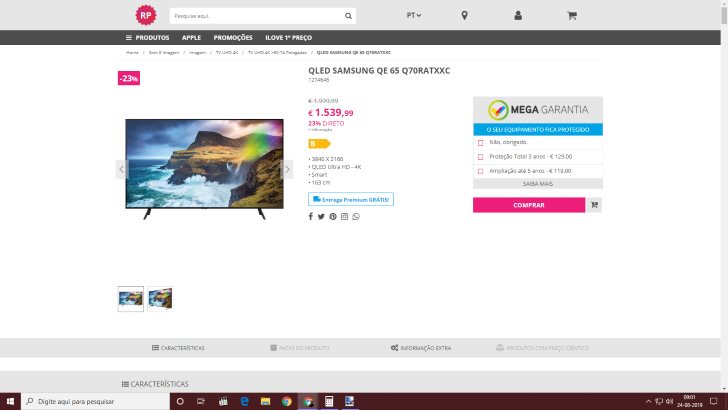Open the shopping cart icon in header
Viewport: 728px width, 410px height.
point(572,16)
